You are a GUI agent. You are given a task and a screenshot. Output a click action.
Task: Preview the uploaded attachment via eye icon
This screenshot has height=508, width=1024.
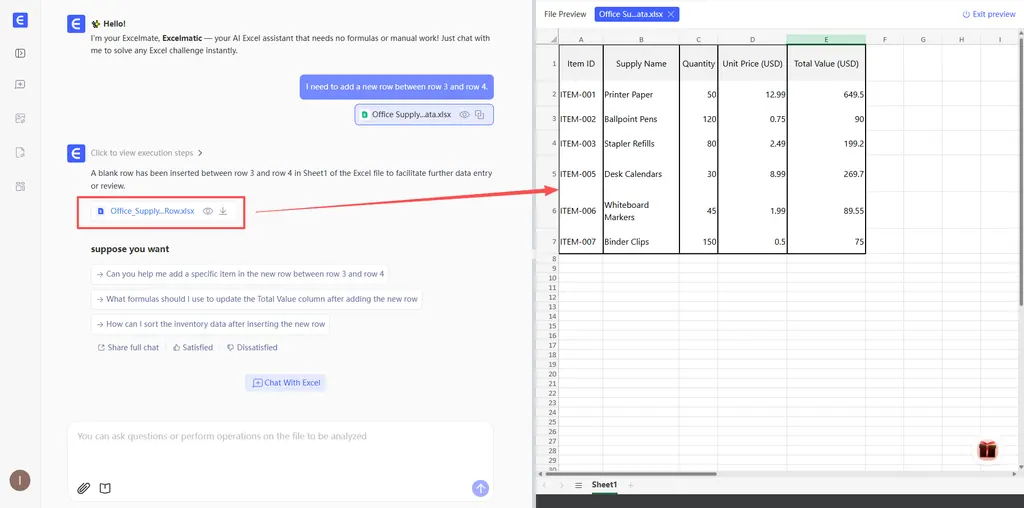(464, 115)
